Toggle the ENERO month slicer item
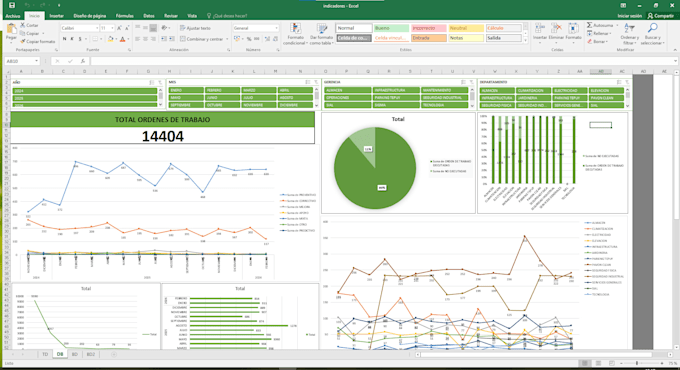The height and width of the screenshot is (370, 680). 186,90
